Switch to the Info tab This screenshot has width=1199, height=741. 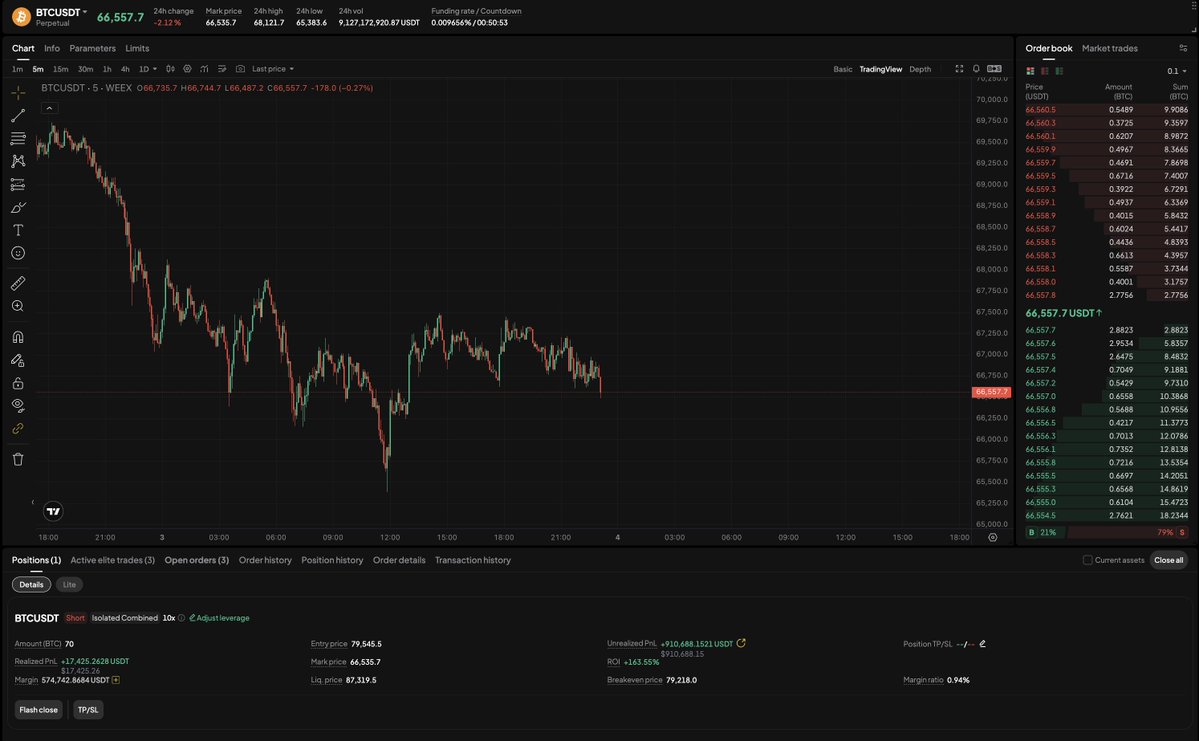(x=52, y=48)
